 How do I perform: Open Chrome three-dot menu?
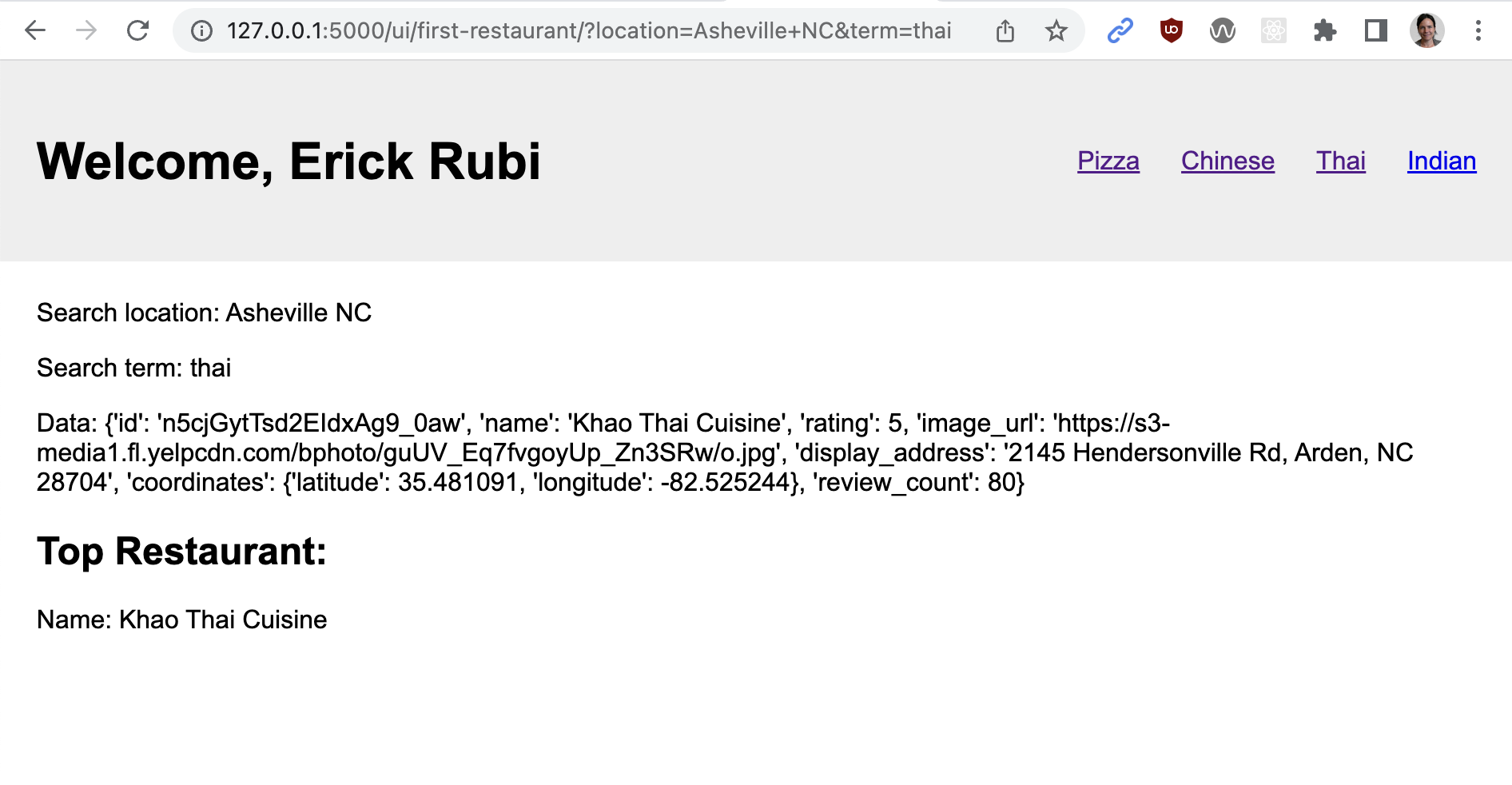pos(1478,31)
